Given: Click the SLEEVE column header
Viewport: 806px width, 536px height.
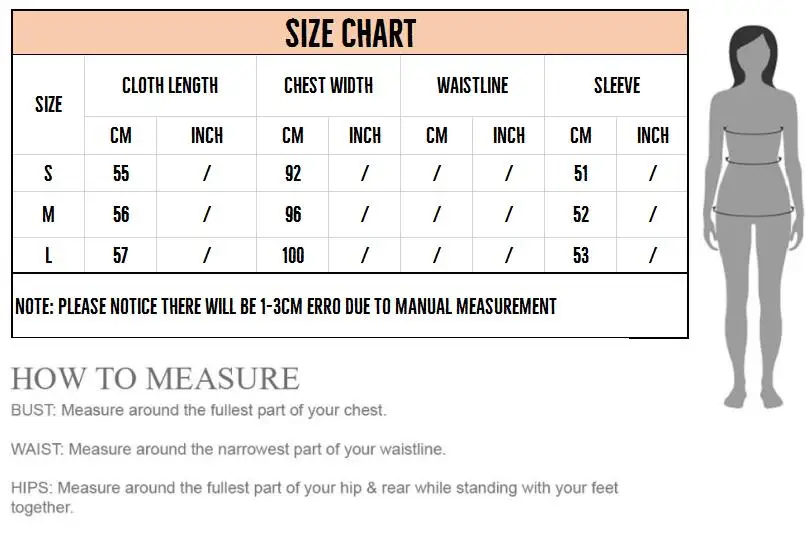Looking at the screenshot, I should coord(617,85).
